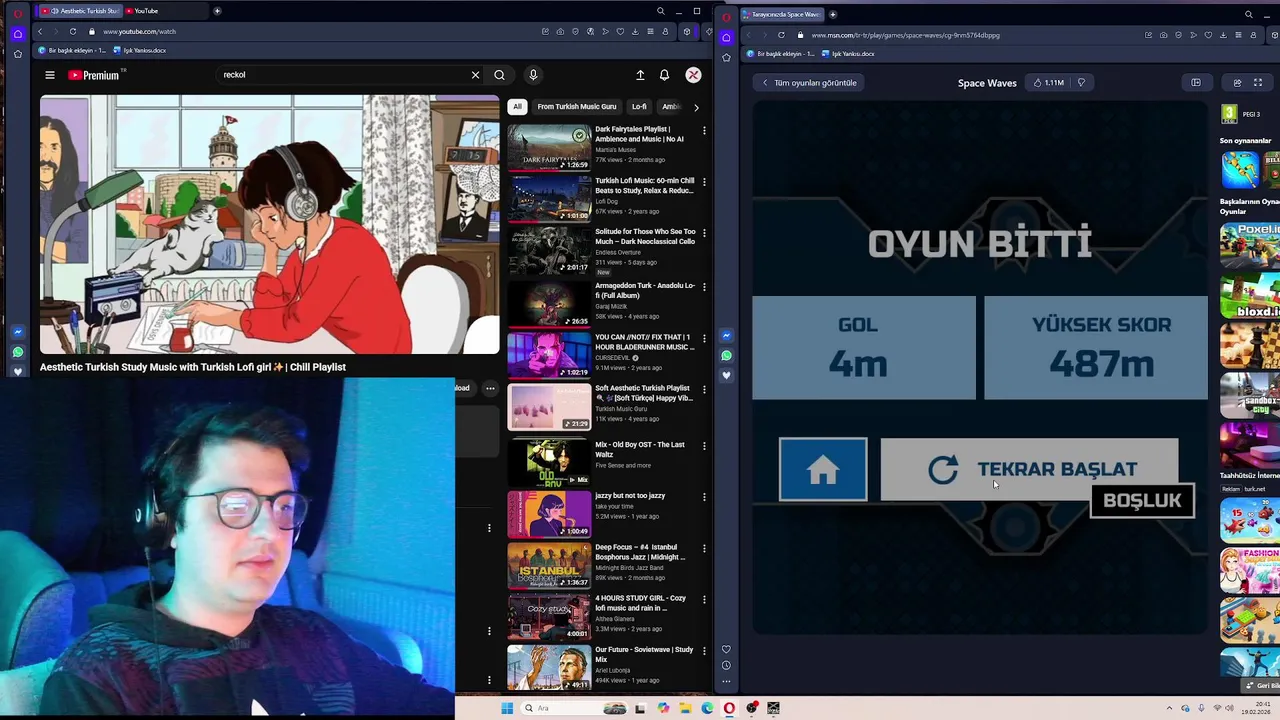Open YouTube notifications bell
Screen dimensions: 1280x720
pos(664,75)
